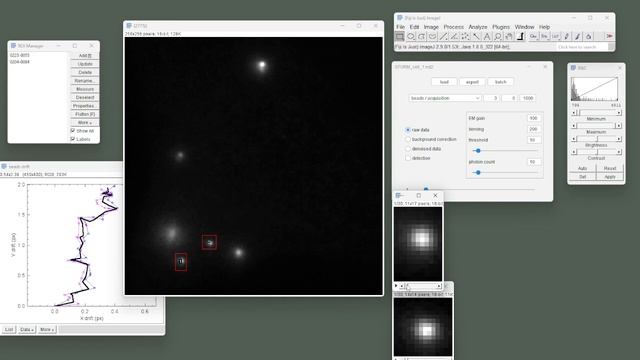Open the More dropdown in drift plot window
The image size is (640, 360).
pos(47,329)
